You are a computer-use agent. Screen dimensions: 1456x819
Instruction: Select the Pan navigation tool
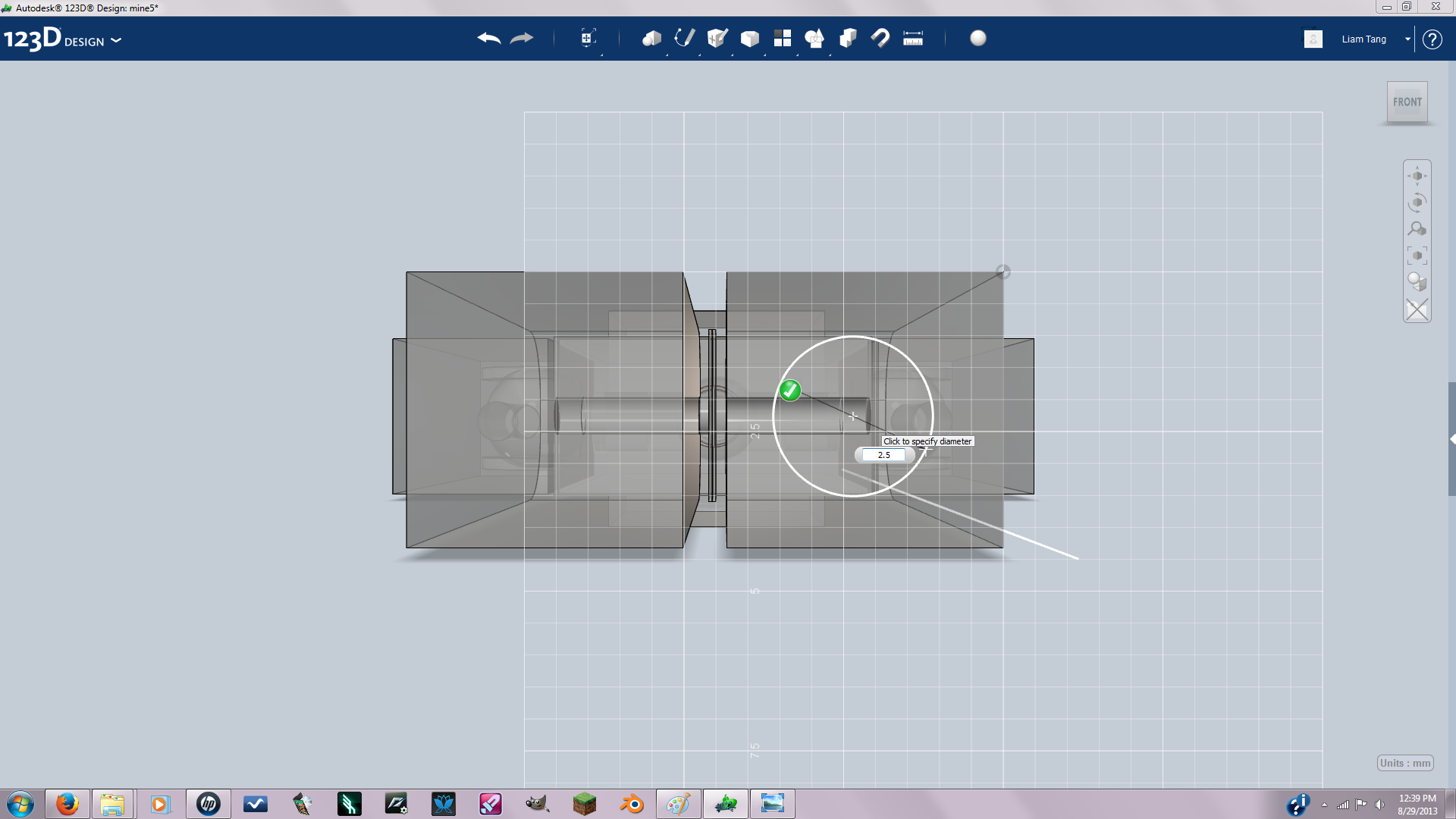pos(1417,176)
